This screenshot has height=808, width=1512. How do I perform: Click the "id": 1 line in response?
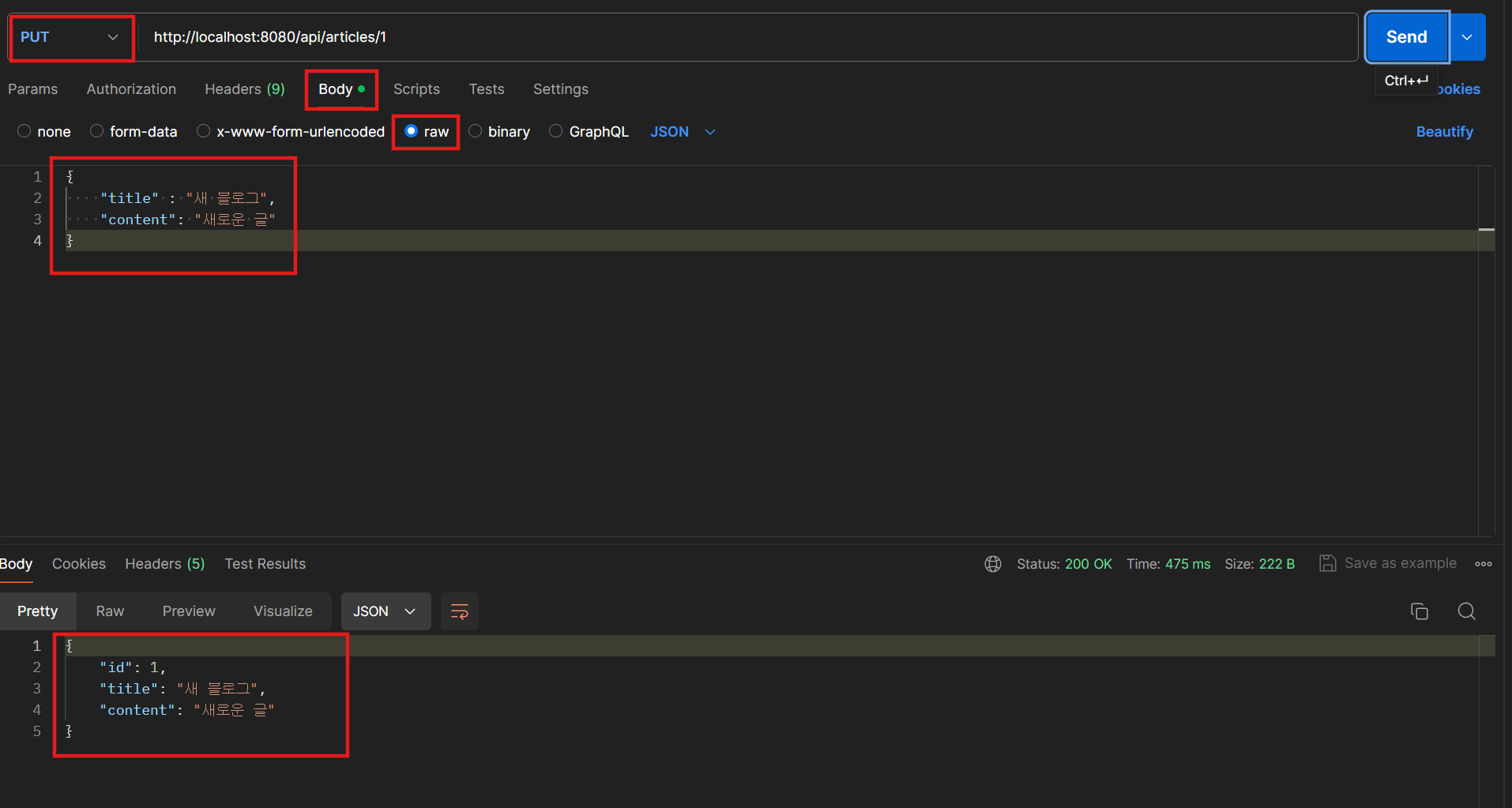coord(133,667)
